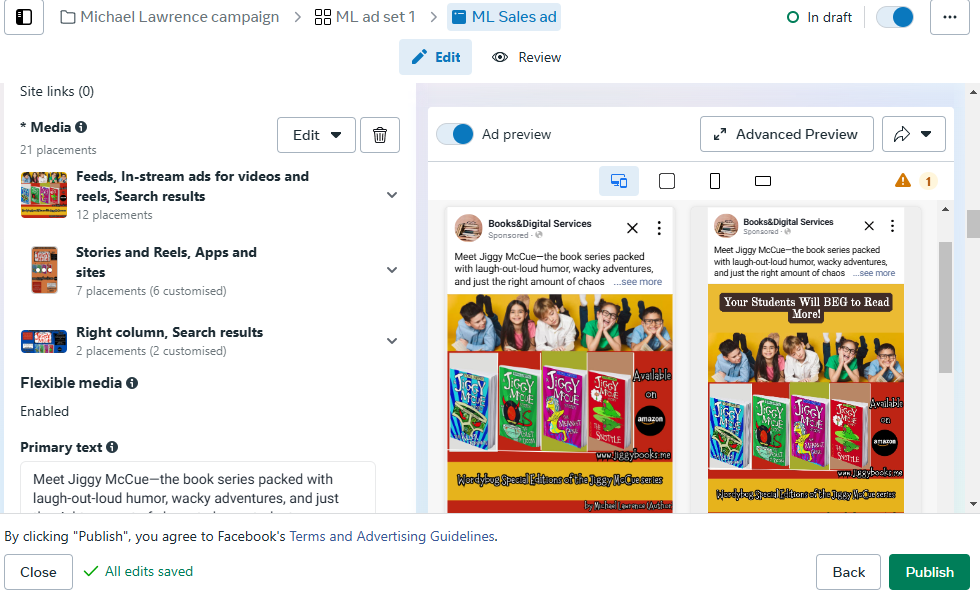The image size is (980, 595).
Task: Click into the Primary text field
Action: pos(198,489)
